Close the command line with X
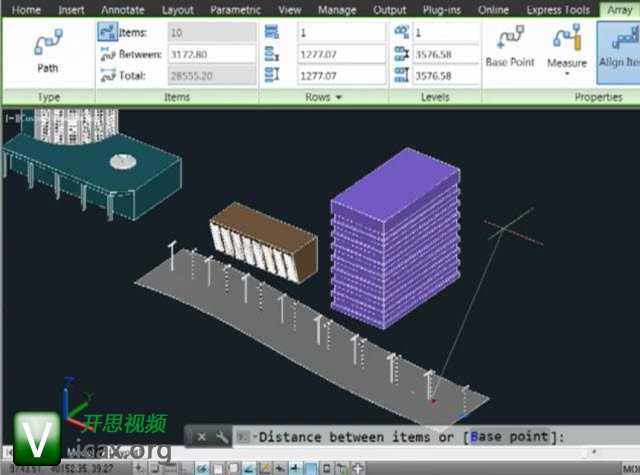This screenshot has height=475, width=640. (x=201, y=437)
